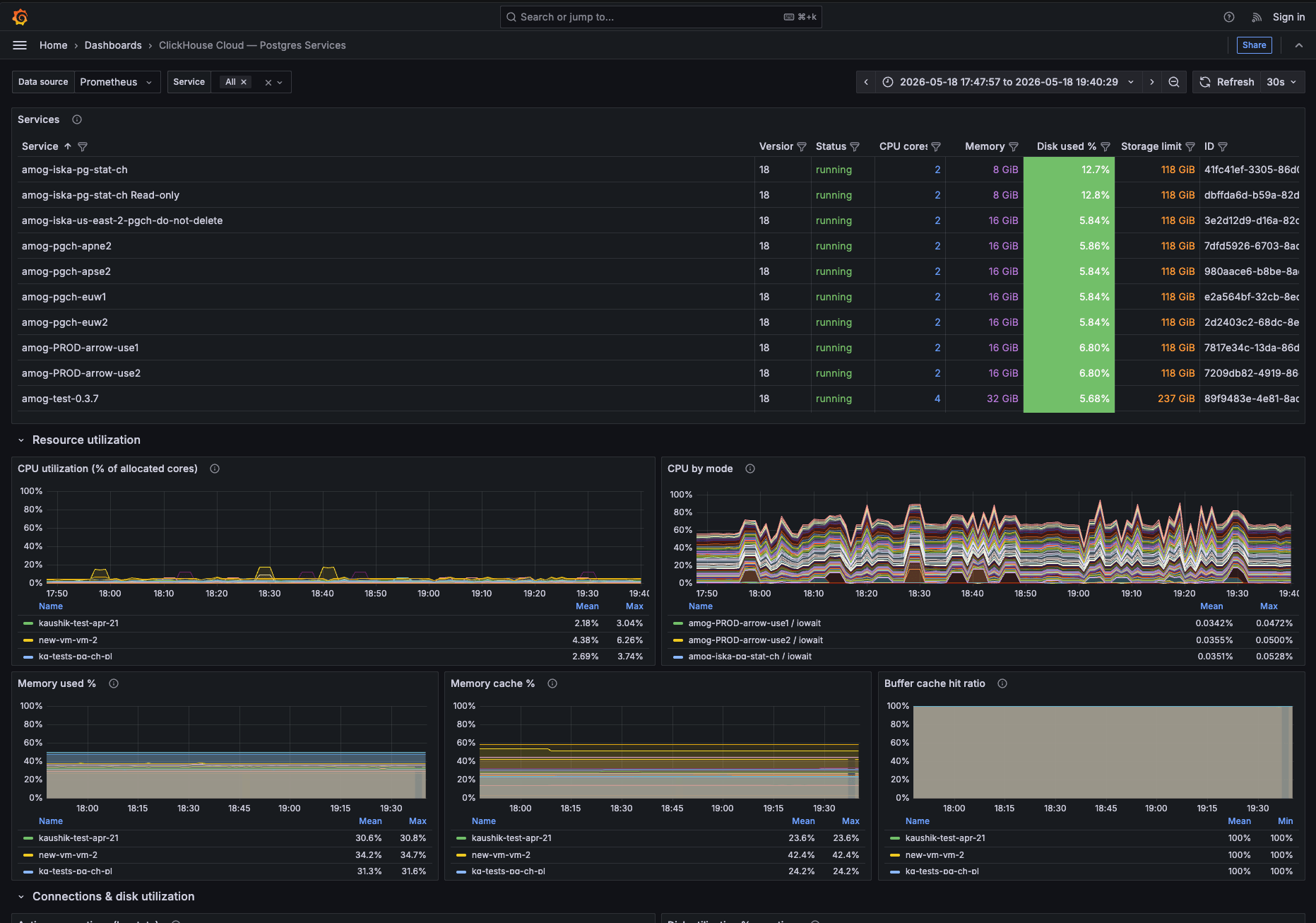
Task: Shift time range forward arrow
Action: (1152, 82)
